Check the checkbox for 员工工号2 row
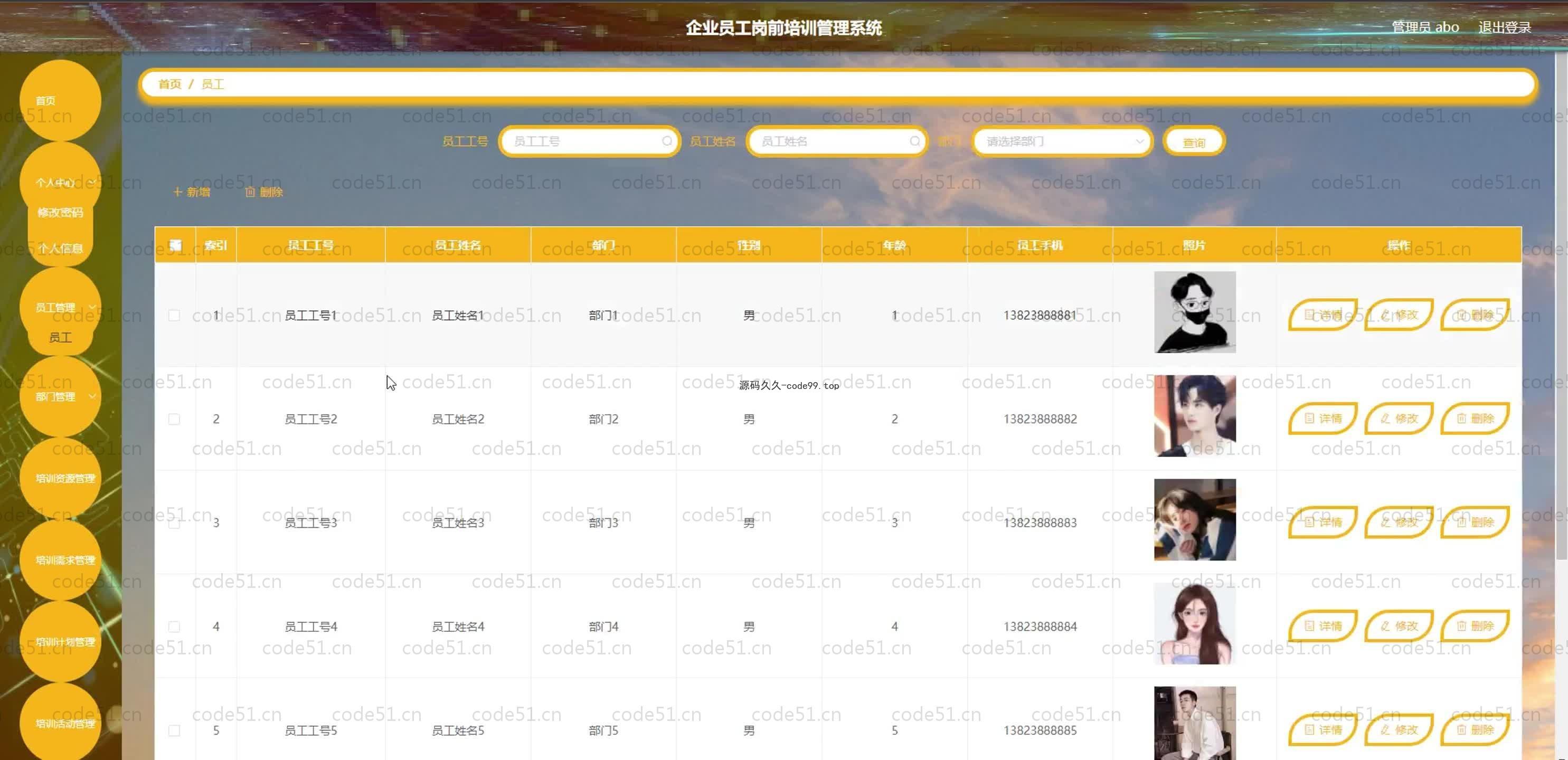The height and width of the screenshot is (760, 1568). 174,419
